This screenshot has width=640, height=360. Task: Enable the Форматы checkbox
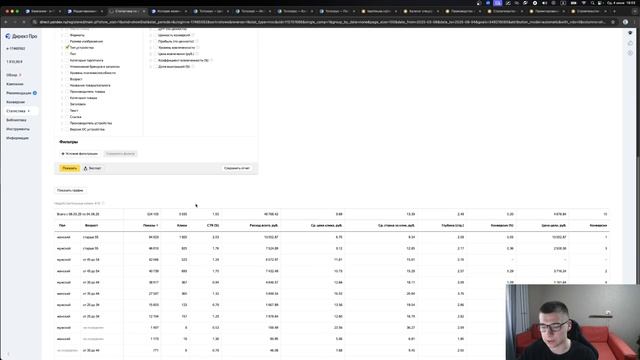(x=67, y=35)
